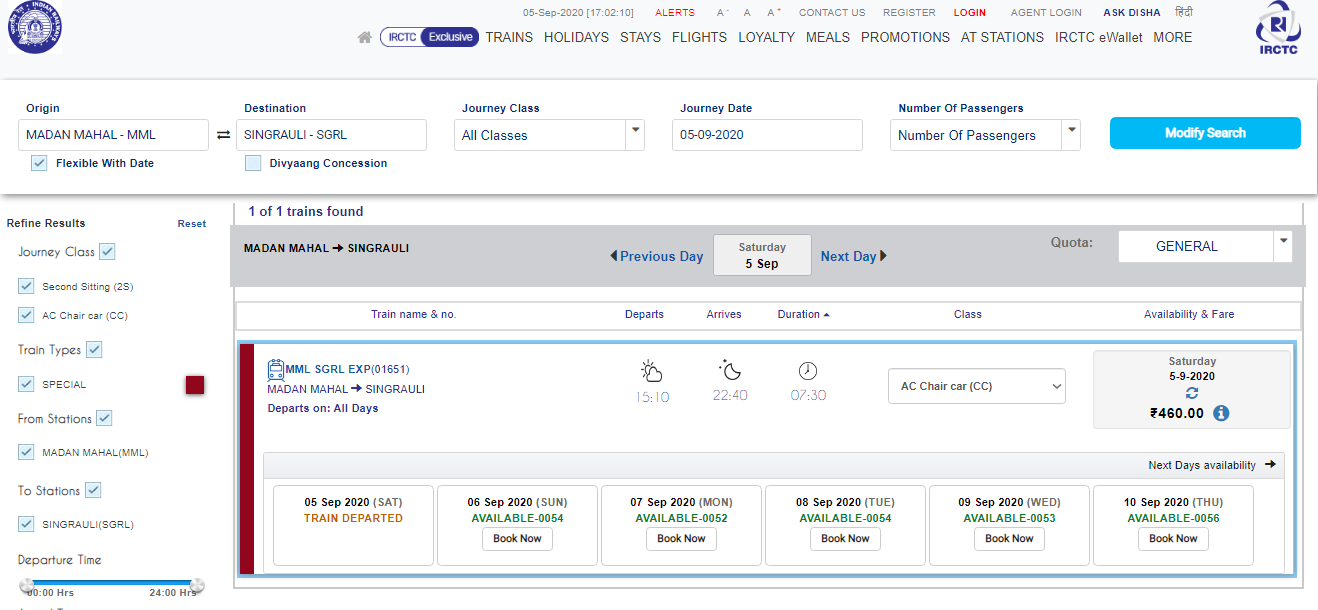
Task: Toggle Flexible With Date checkbox
Action: [39, 163]
